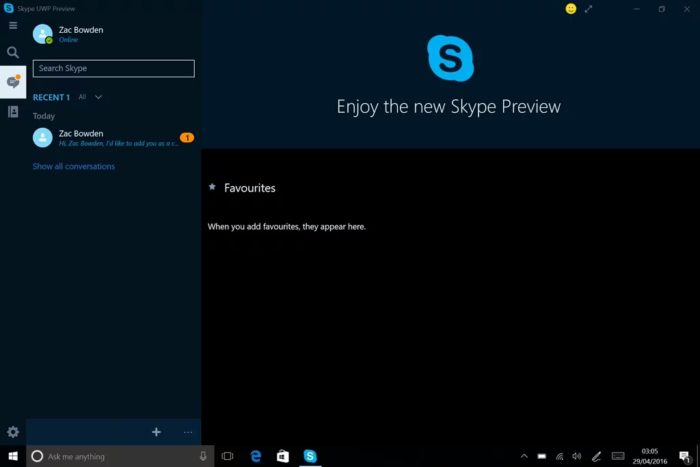The width and height of the screenshot is (700, 467).
Task: Click the Cortana Ask me anything box
Action: pyautogui.click(x=120, y=456)
